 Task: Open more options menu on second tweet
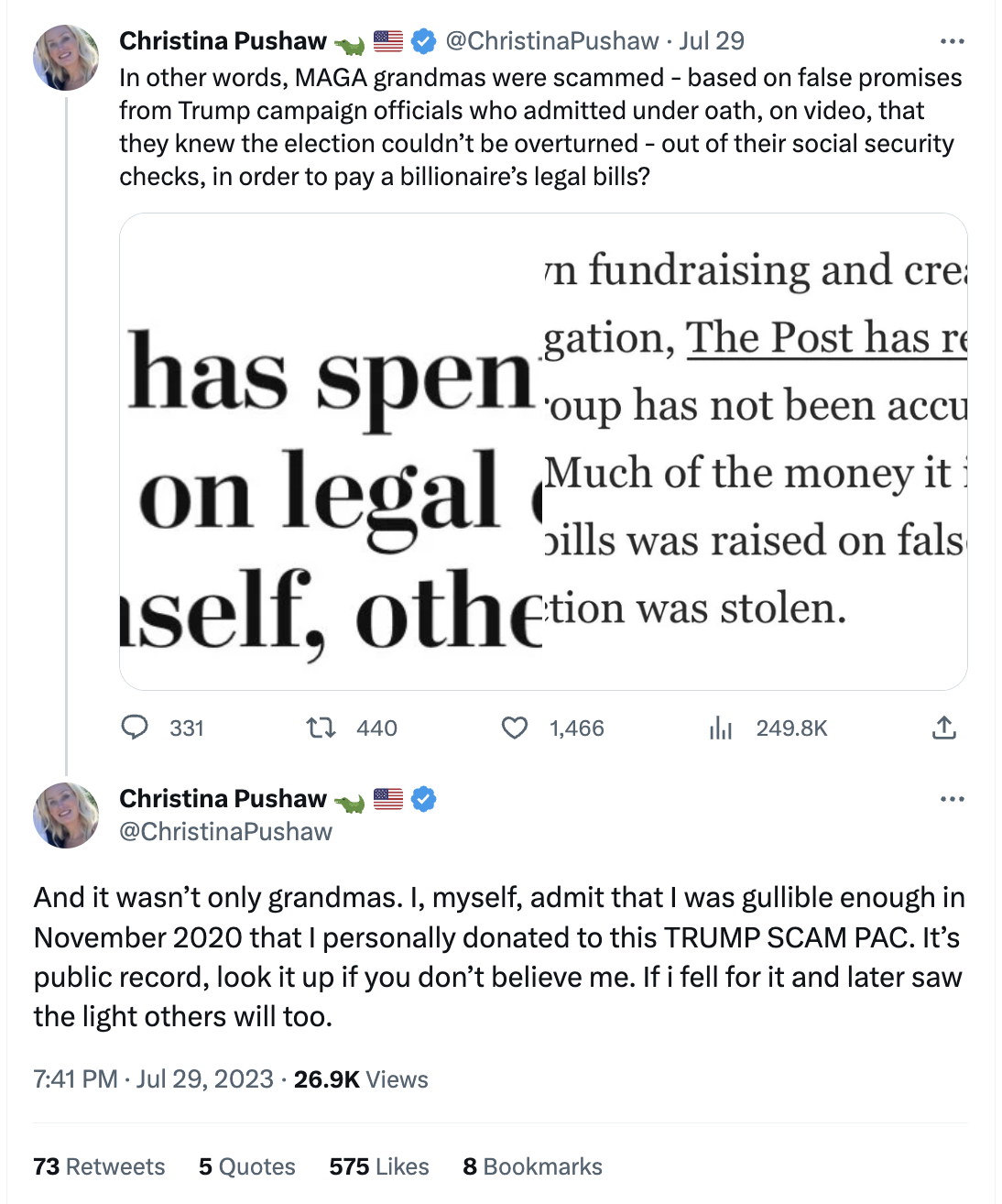[952, 799]
